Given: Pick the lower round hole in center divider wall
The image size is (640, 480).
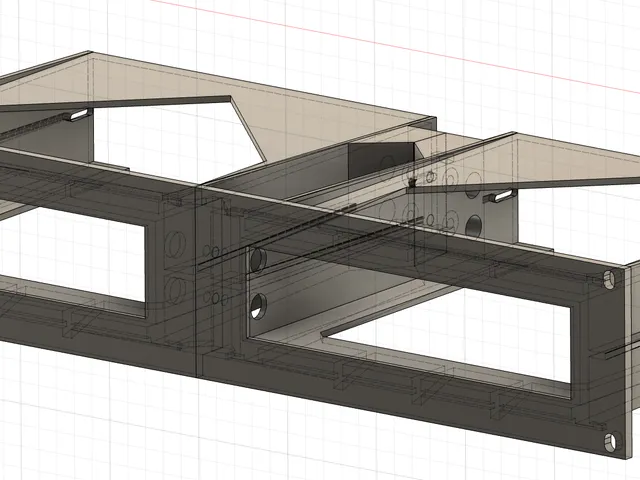Looking at the screenshot, I should [259, 306].
